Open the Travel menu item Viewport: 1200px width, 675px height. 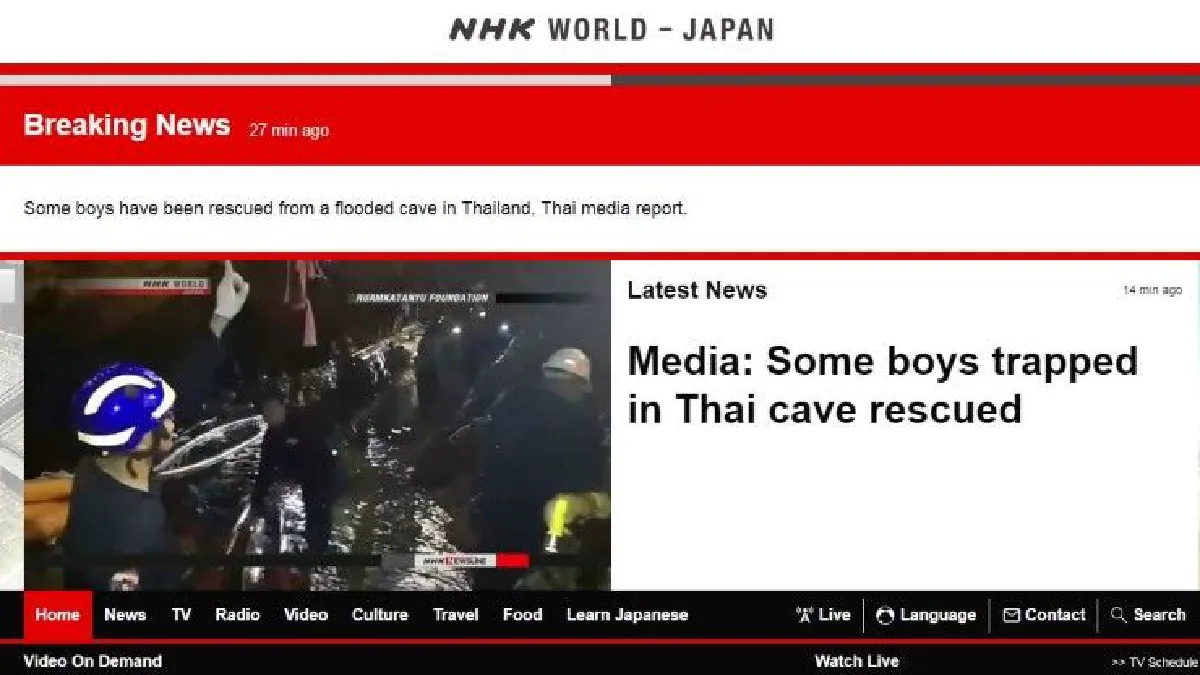[x=456, y=615]
